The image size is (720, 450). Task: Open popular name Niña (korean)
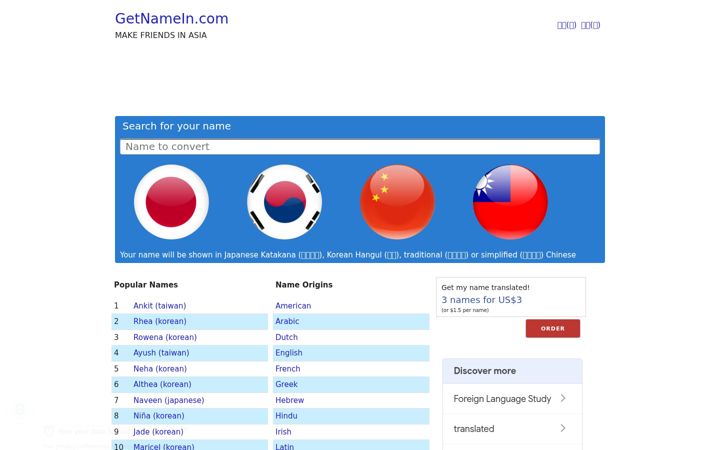(x=158, y=416)
